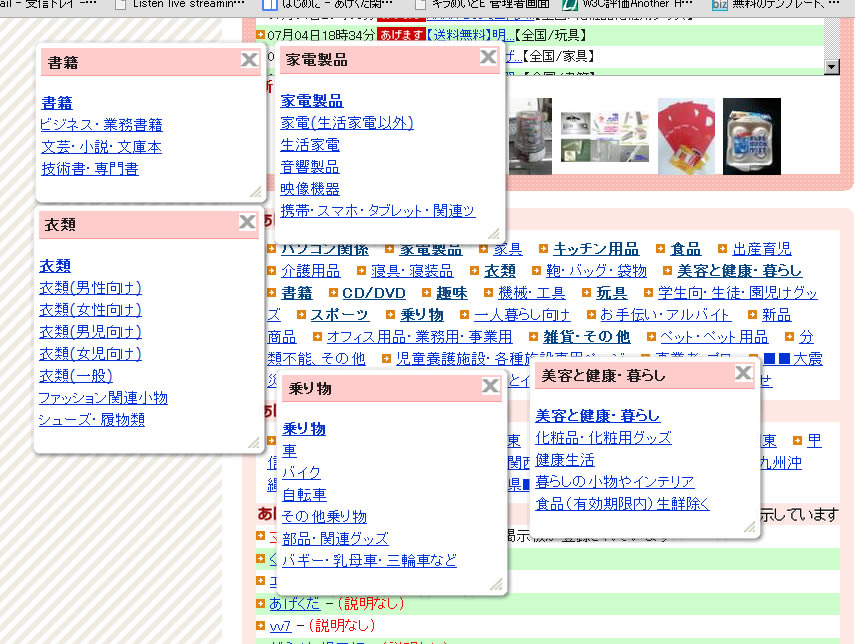
Task: Close the 書籍 popup panel
Action: pos(249,61)
